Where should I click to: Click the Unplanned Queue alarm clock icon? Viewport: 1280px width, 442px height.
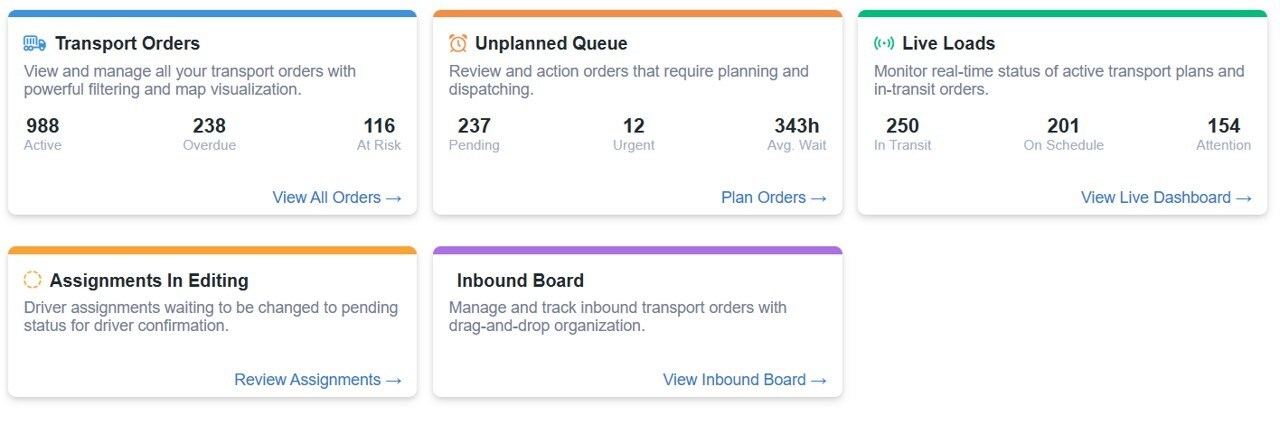tap(458, 43)
